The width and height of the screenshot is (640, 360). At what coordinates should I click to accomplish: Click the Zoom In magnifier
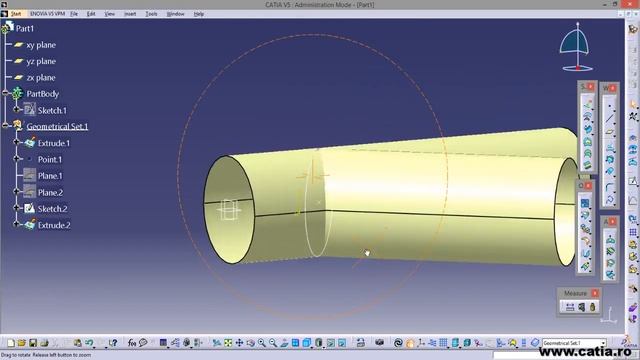point(262,343)
